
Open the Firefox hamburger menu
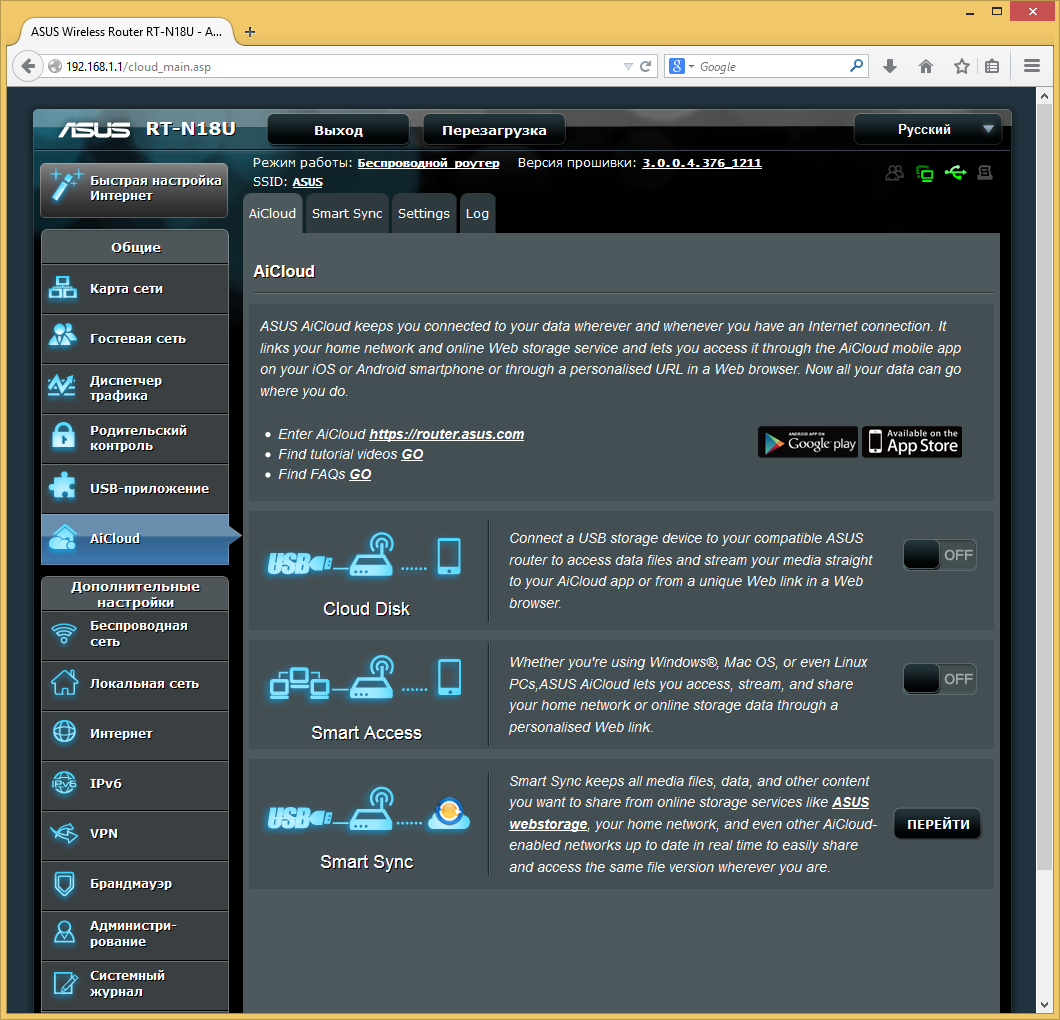click(1032, 66)
